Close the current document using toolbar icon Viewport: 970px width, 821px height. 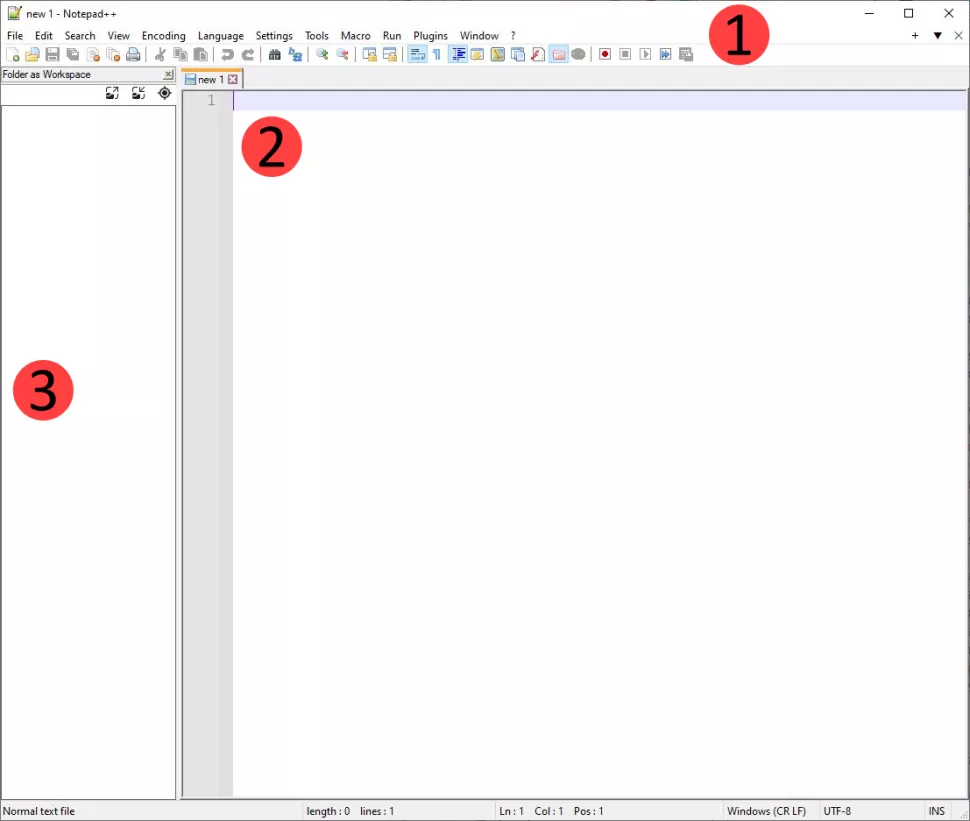pos(93,54)
